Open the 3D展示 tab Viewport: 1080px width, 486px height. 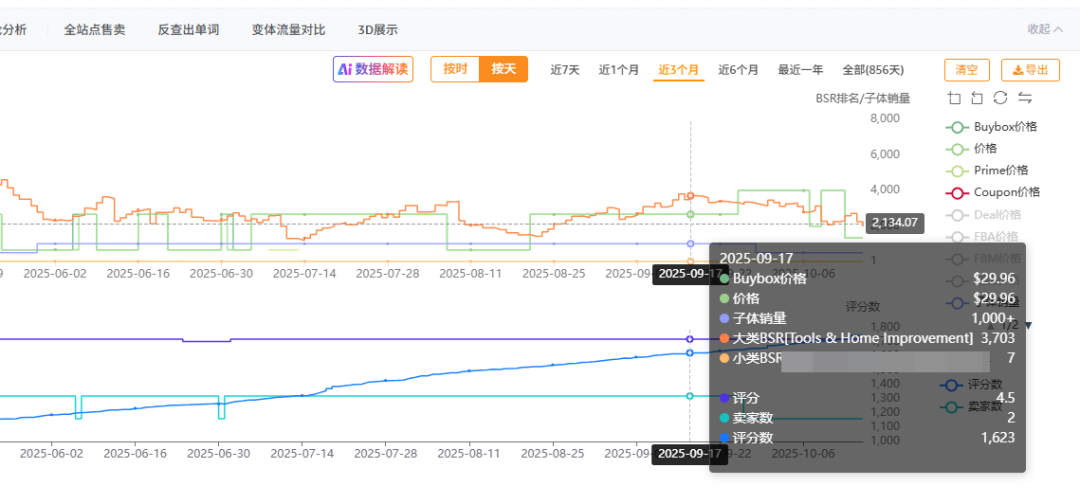click(377, 30)
